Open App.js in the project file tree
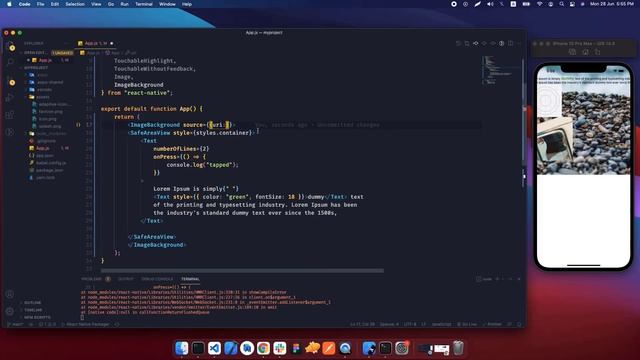Image resolution: width=640 pixels, height=360 pixels. [42, 148]
